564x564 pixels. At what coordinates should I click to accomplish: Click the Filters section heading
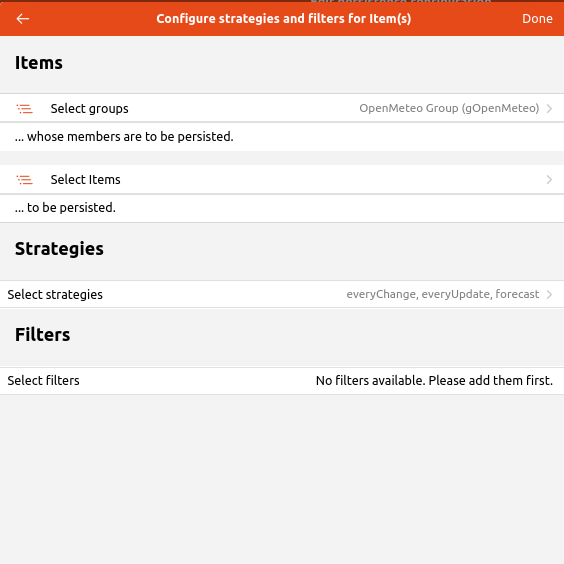42,335
